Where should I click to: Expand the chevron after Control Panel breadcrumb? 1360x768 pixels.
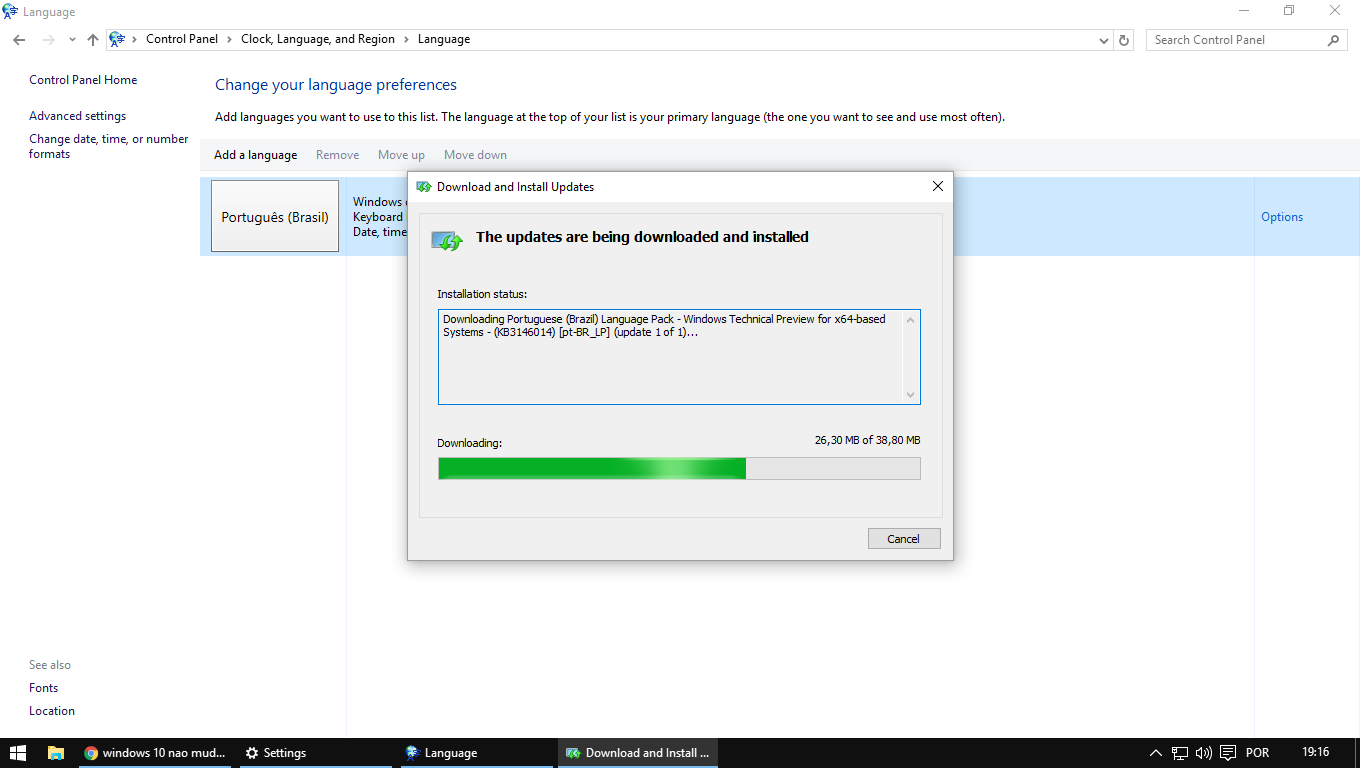(230, 39)
